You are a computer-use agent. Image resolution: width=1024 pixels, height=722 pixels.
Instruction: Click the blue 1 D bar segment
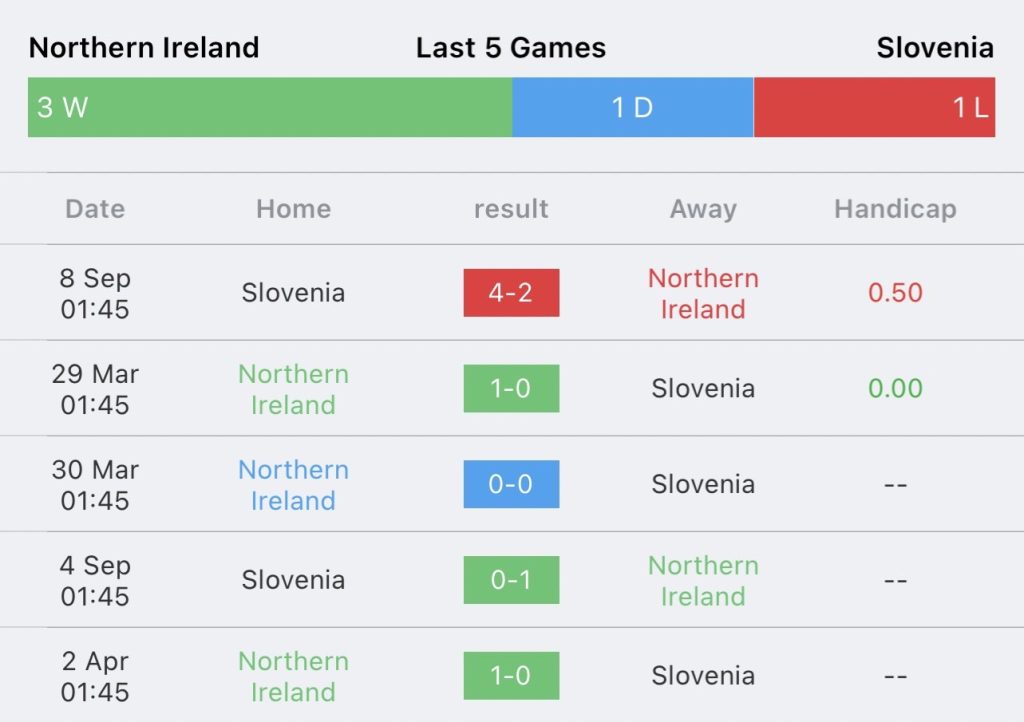coord(633,107)
